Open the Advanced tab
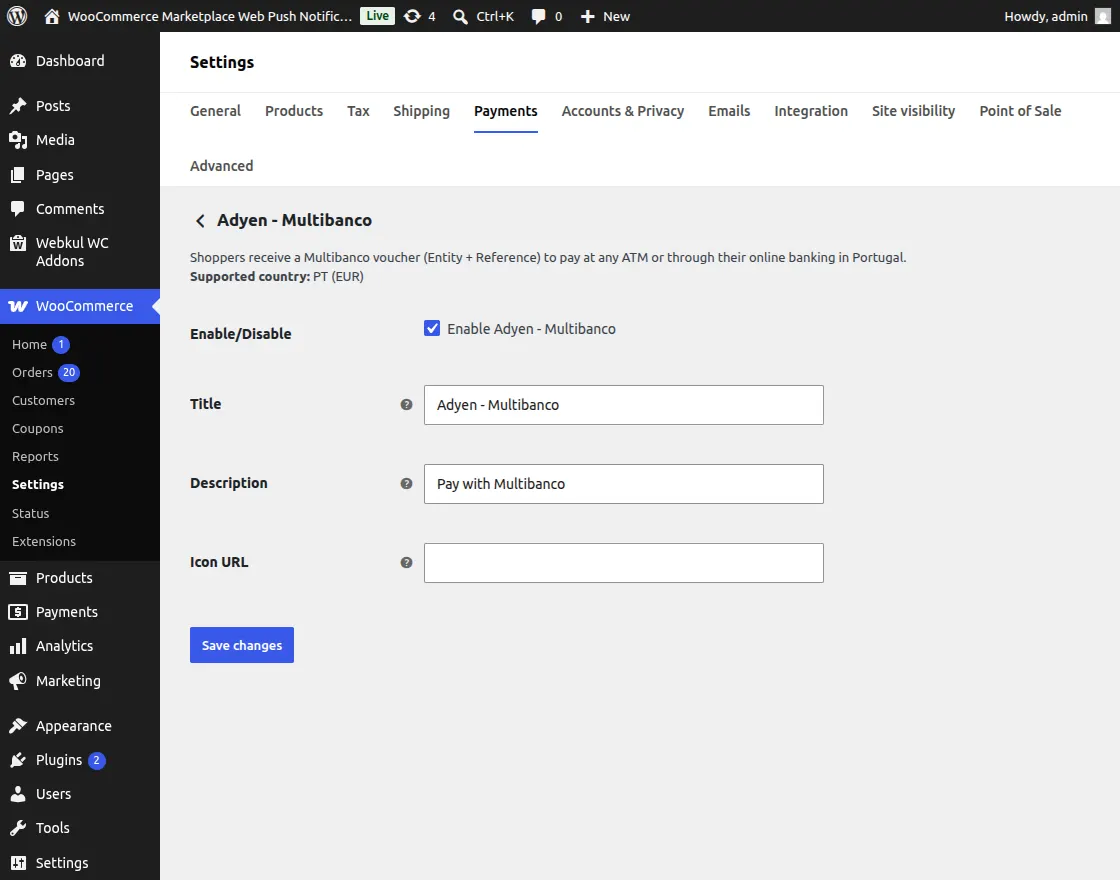This screenshot has width=1120, height=880. click(x=221, y=166)
